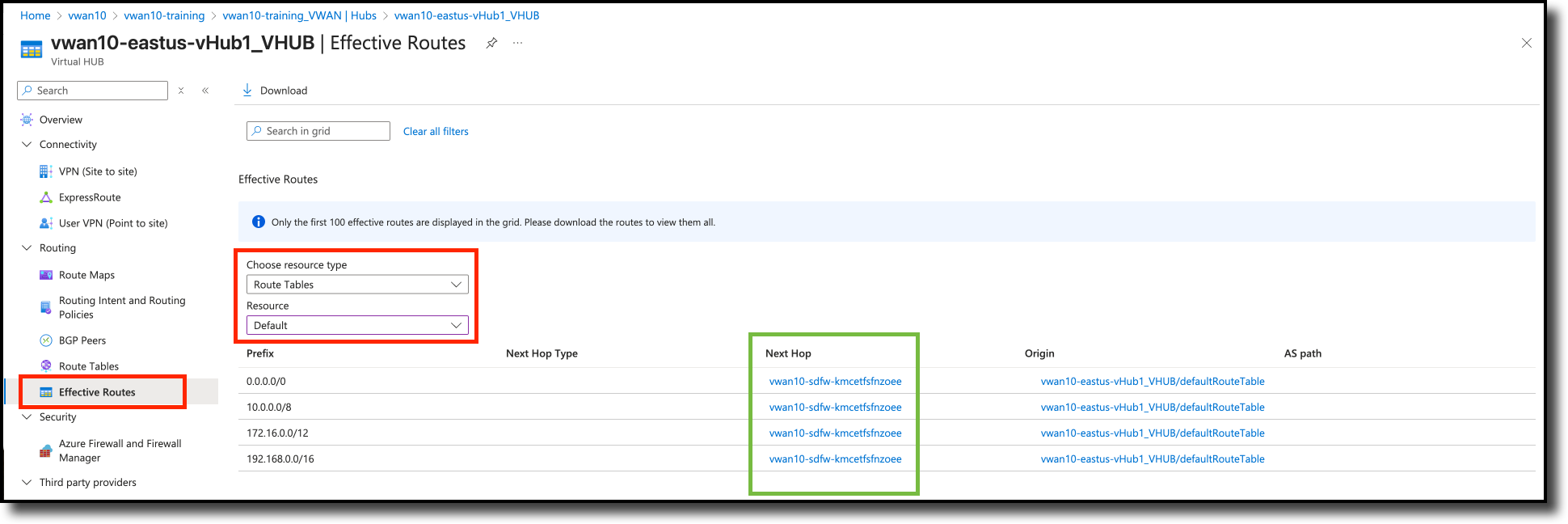Click the pin icon beside the page title
This screenshot has width=1568, height=524.
pos(491,43)
